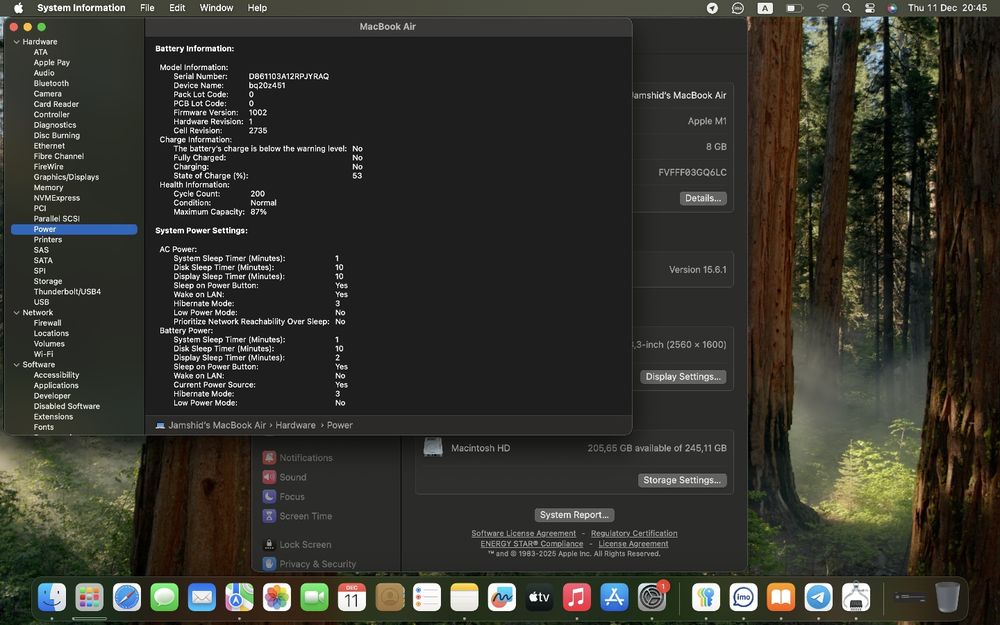1000x625 pixels.
Task: Select Power in the Hardware list
Action: (x=74, y=229)
